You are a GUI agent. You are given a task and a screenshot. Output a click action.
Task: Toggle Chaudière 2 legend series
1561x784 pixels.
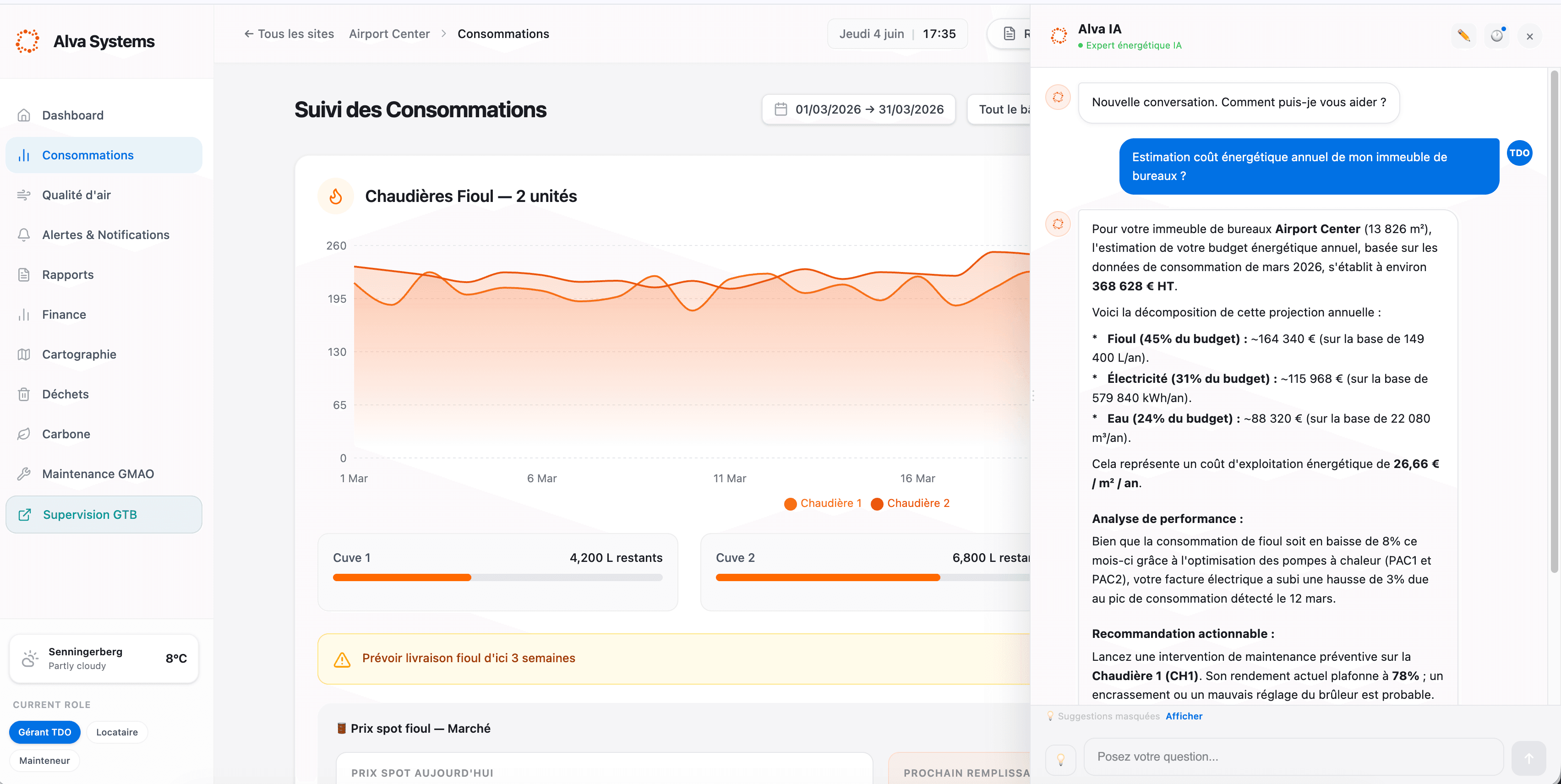coord(910,503)
